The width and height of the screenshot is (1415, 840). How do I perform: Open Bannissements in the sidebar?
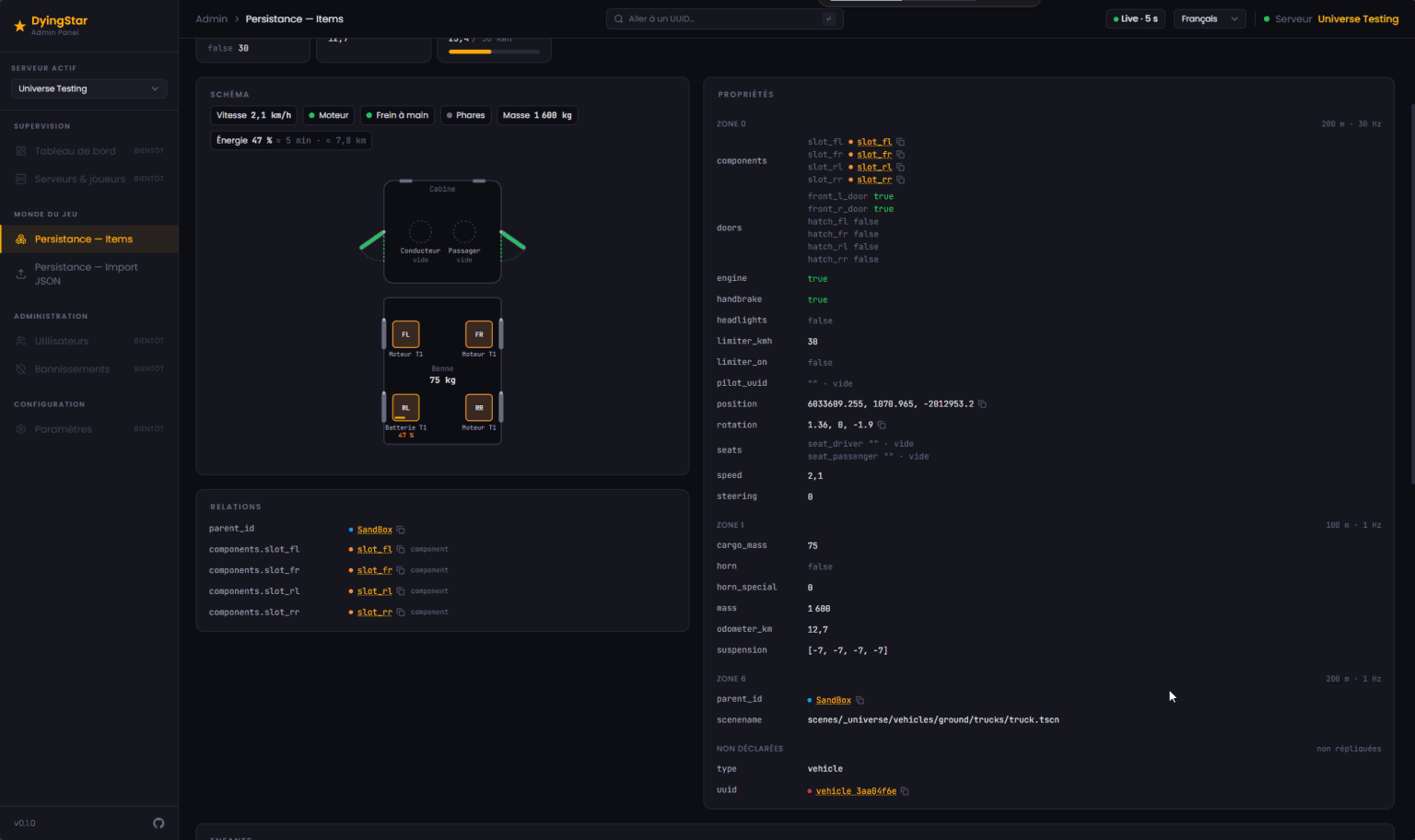(89, 369)
